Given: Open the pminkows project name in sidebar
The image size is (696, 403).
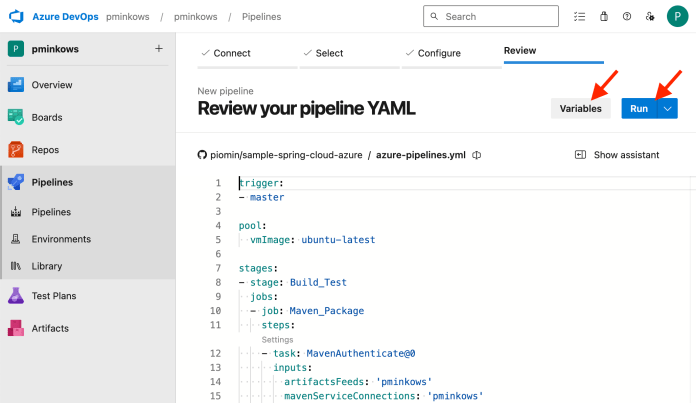Looking at the screenshot, I should pos(55,49).
